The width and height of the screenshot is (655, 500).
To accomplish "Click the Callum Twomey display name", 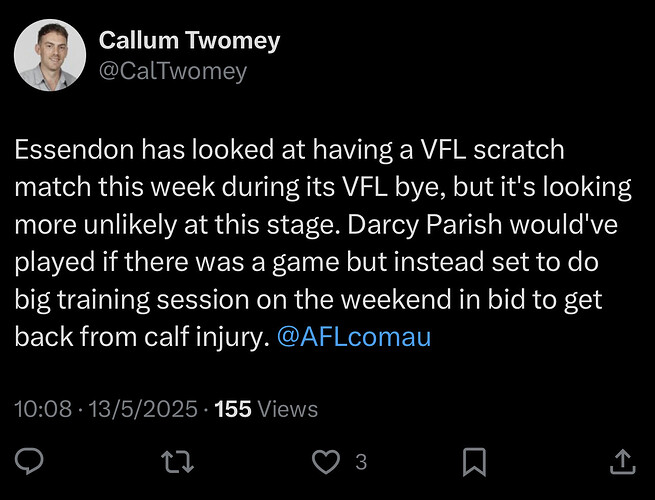I will (x=189, y=41).
